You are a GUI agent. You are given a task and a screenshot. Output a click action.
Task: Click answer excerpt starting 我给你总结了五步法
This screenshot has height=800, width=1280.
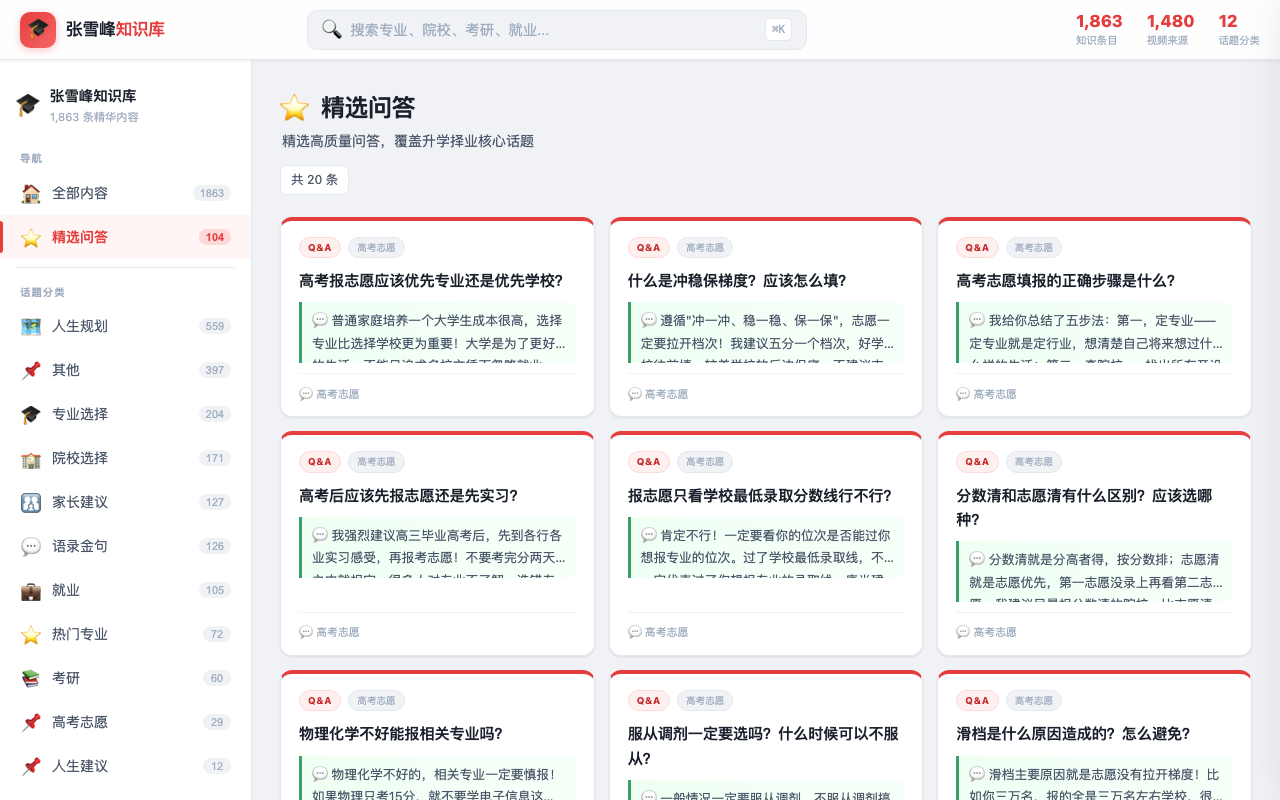tap(1094, 332)
